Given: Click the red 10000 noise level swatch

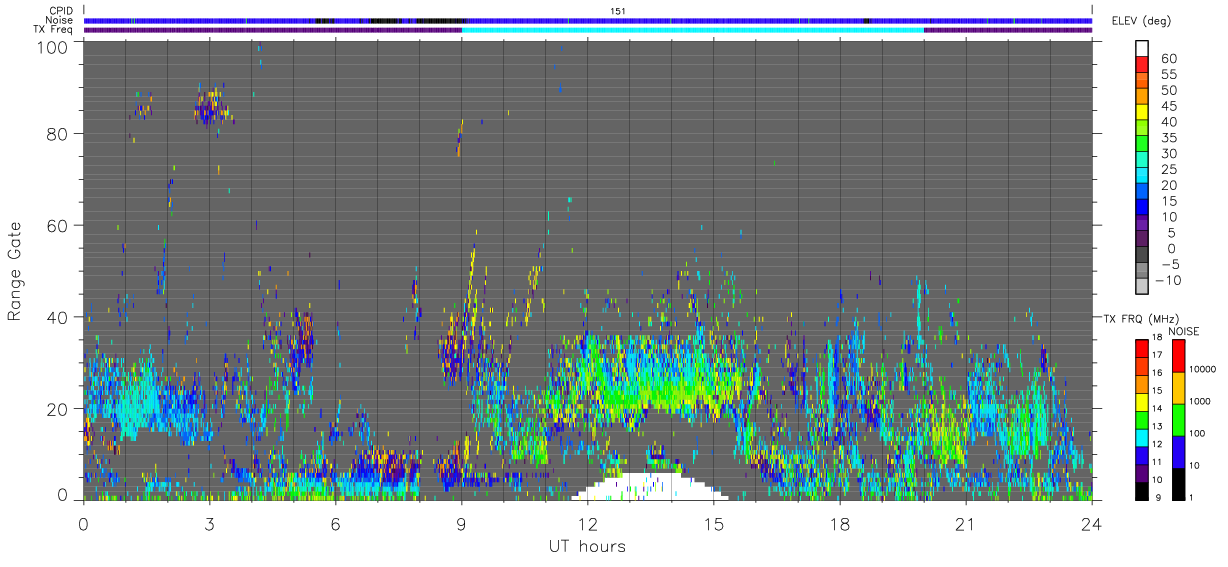Looking at the screenshot, I should click(x=1177, y=356).
